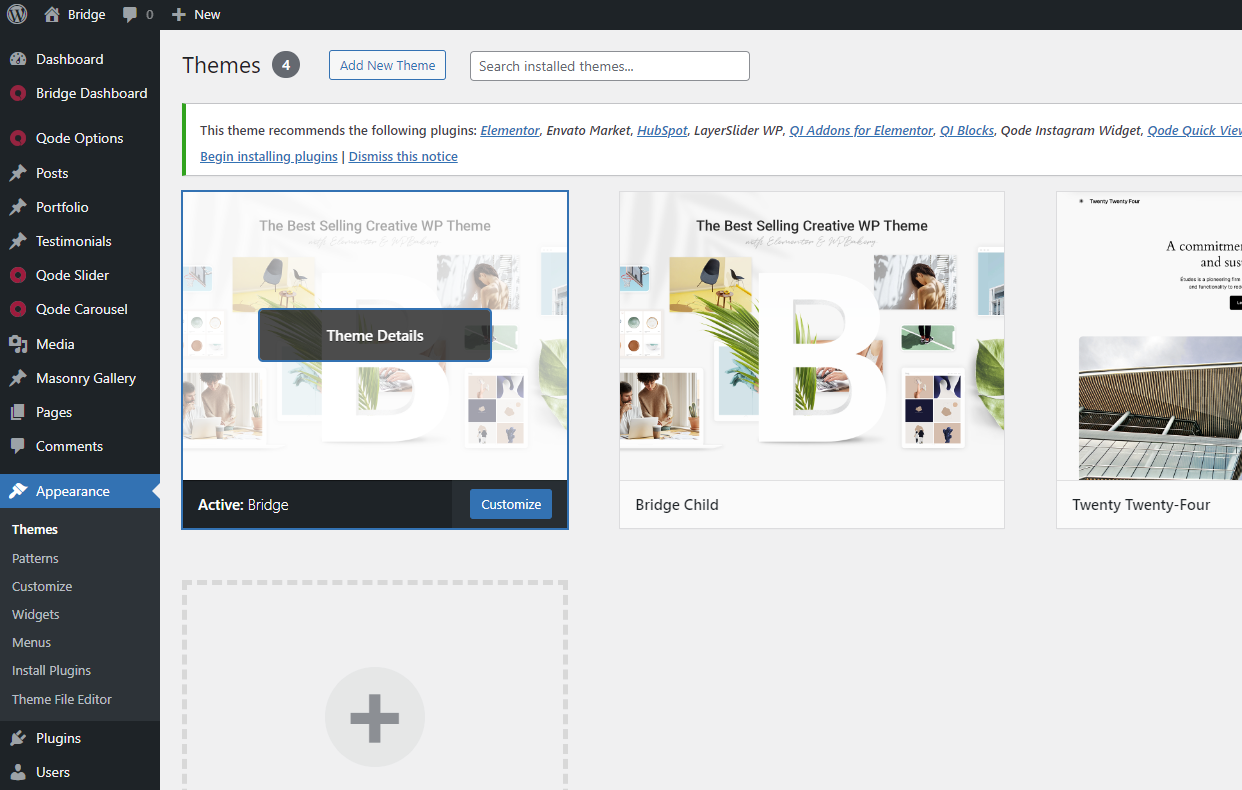The image size is (1242, 790).
Task: Click the Appearance paintbrush icon
Action: pyautogui.click(x=18, y=491)
